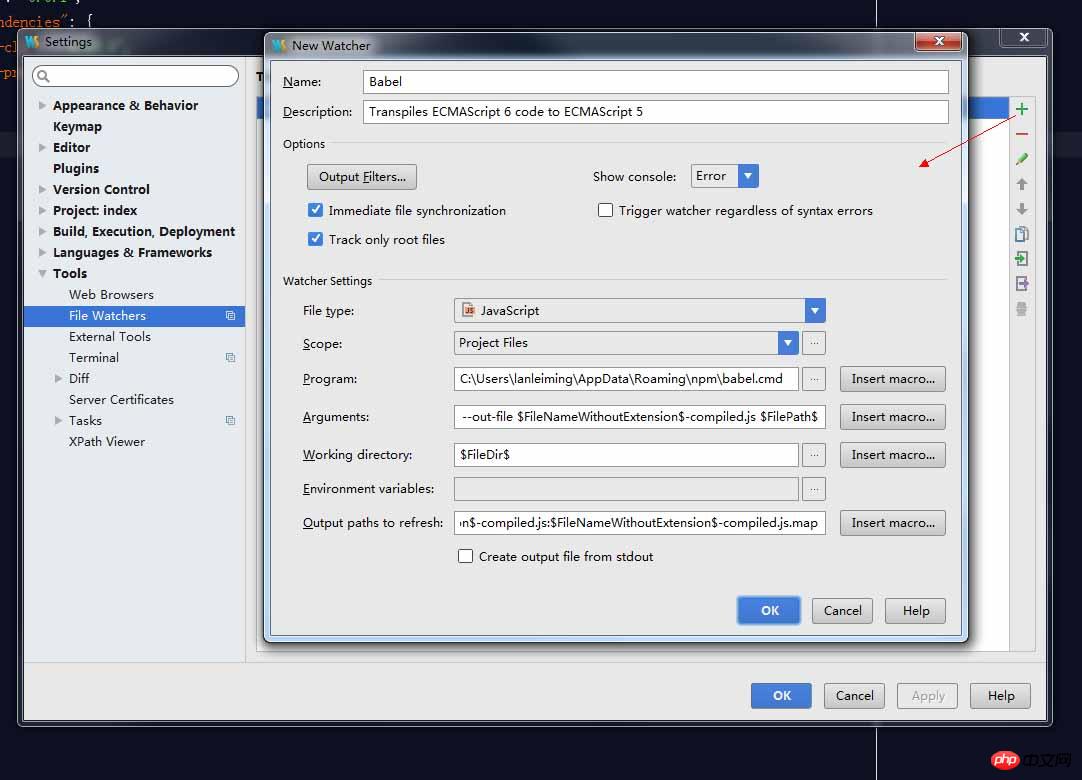Click Insert macro for Output paths
The image size is (1082, 780).
click(893, 523)
